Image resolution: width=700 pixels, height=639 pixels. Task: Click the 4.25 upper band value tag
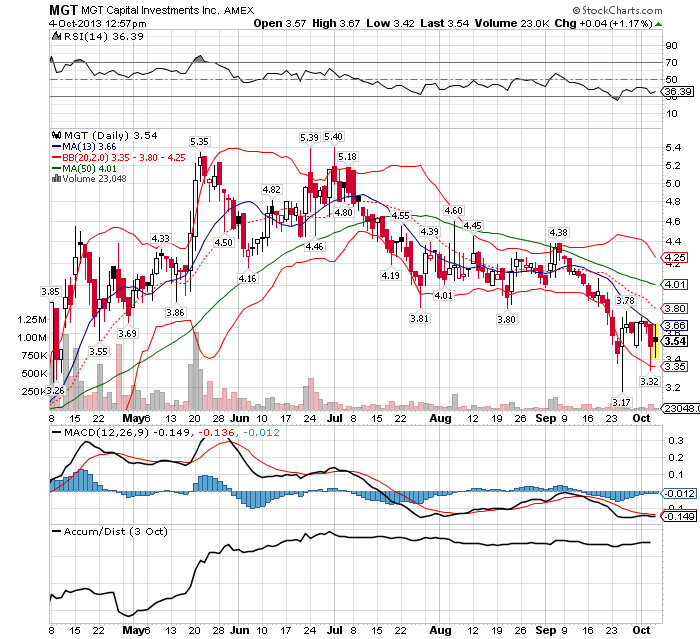(675, 258)
